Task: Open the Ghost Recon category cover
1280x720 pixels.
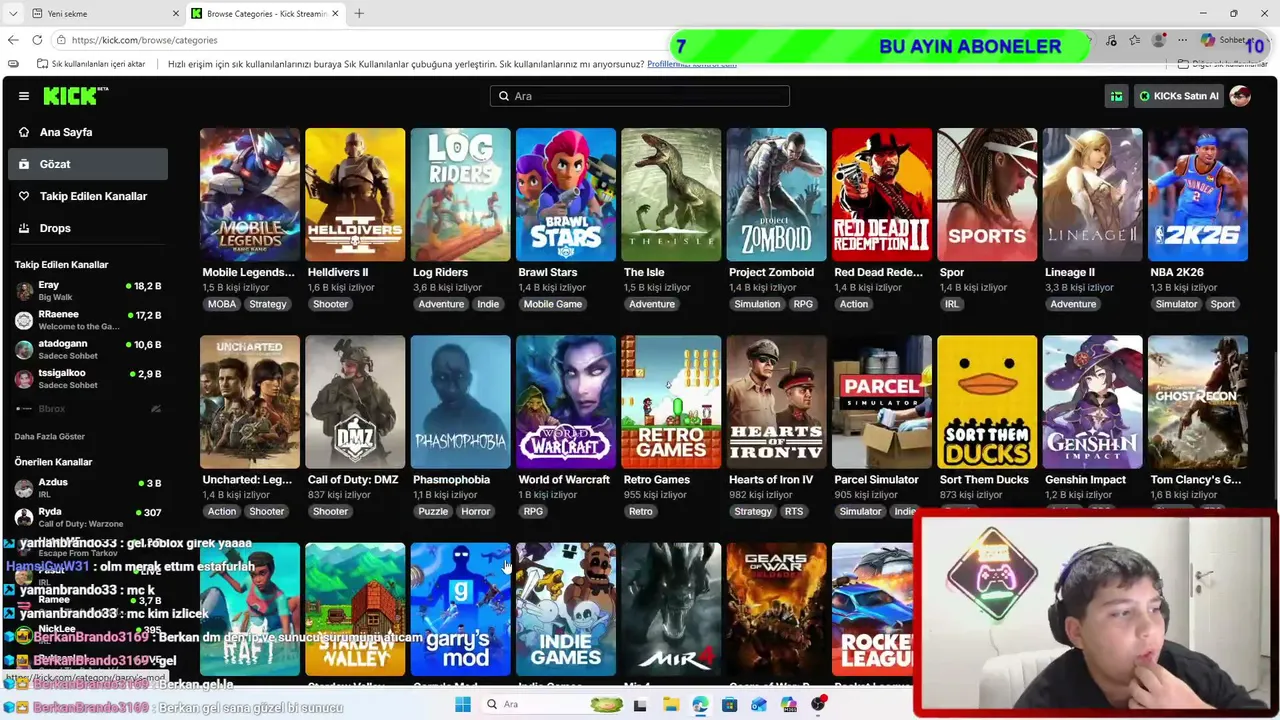Action: (1198, 402)
